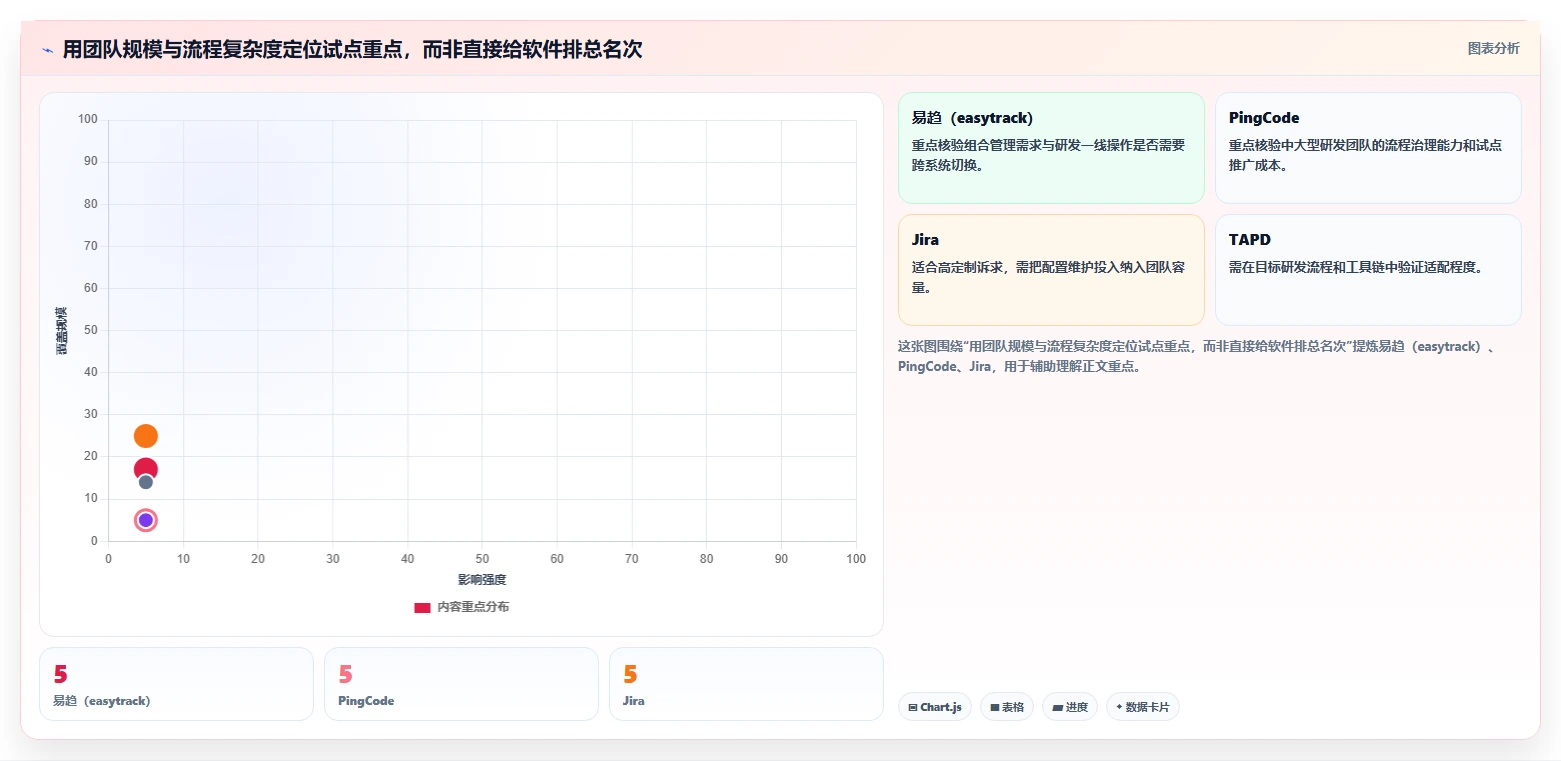Select the gray bubble on the chart
The width and height of the screenshot is (1561, 761).
146,482
